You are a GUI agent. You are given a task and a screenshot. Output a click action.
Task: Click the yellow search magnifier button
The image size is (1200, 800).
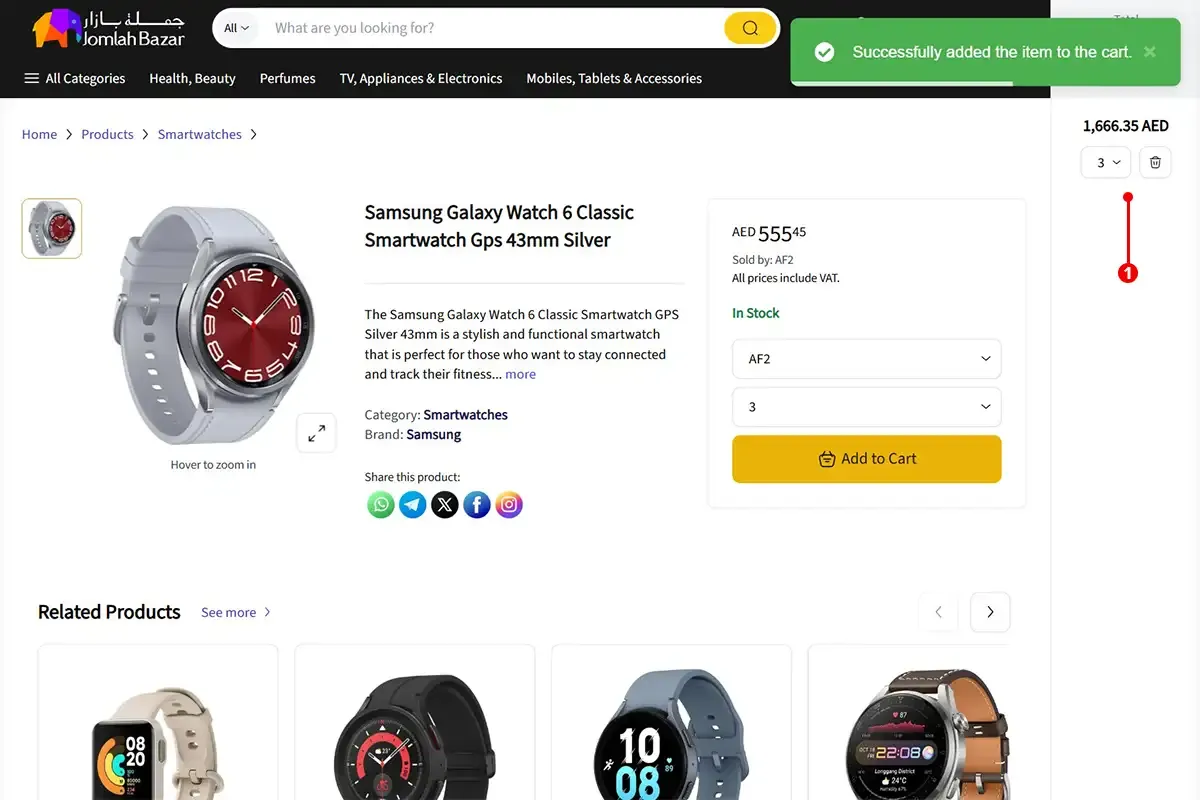coord(750,28)
